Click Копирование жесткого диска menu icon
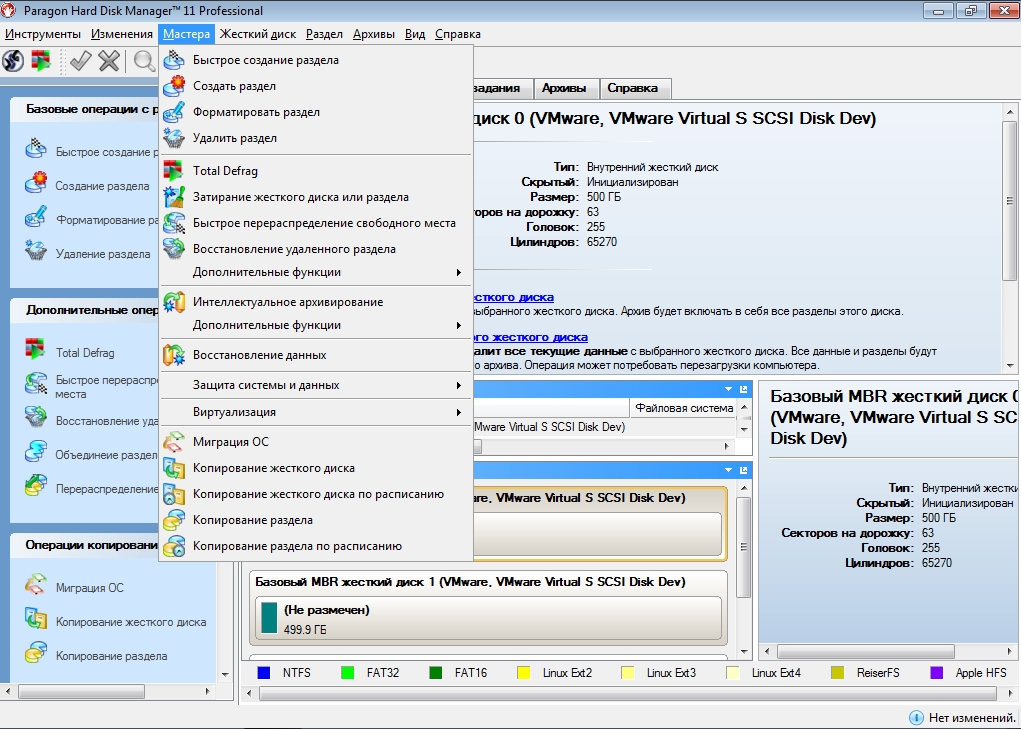The height and width of the screenshot is (729, 1021). (174, 467)
